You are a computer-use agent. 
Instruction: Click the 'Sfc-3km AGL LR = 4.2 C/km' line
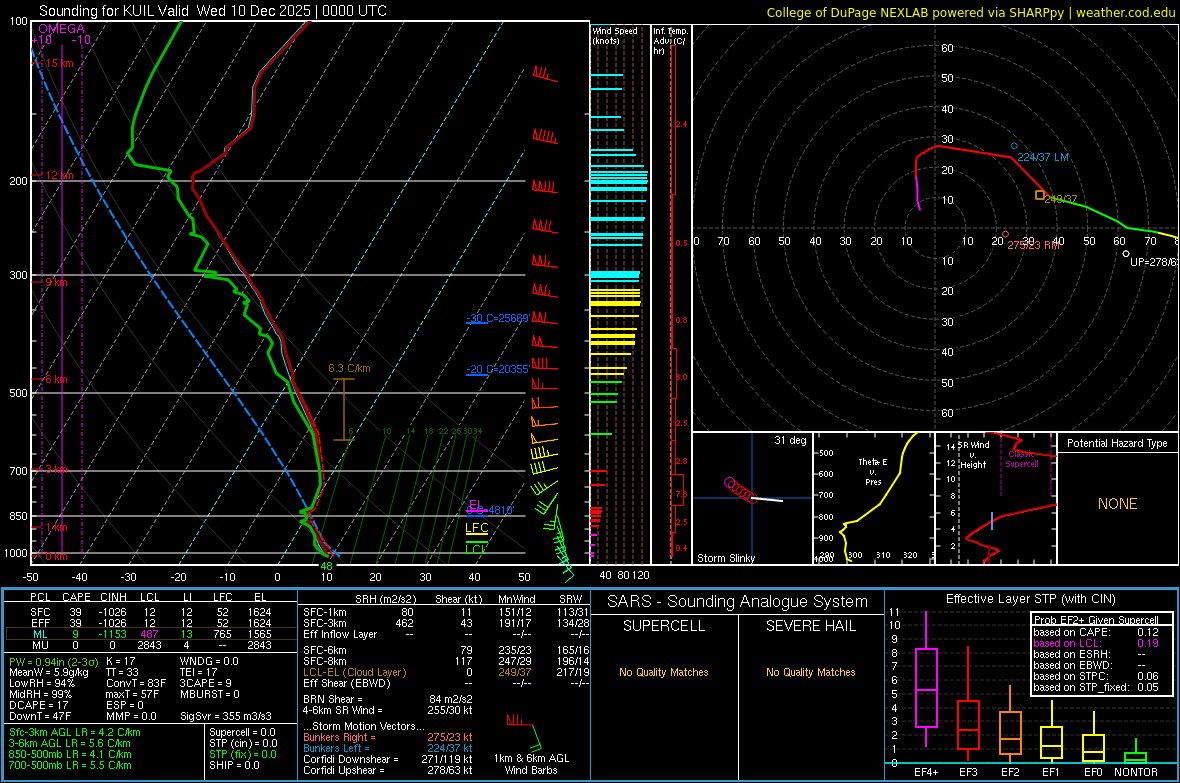(75, 732)
